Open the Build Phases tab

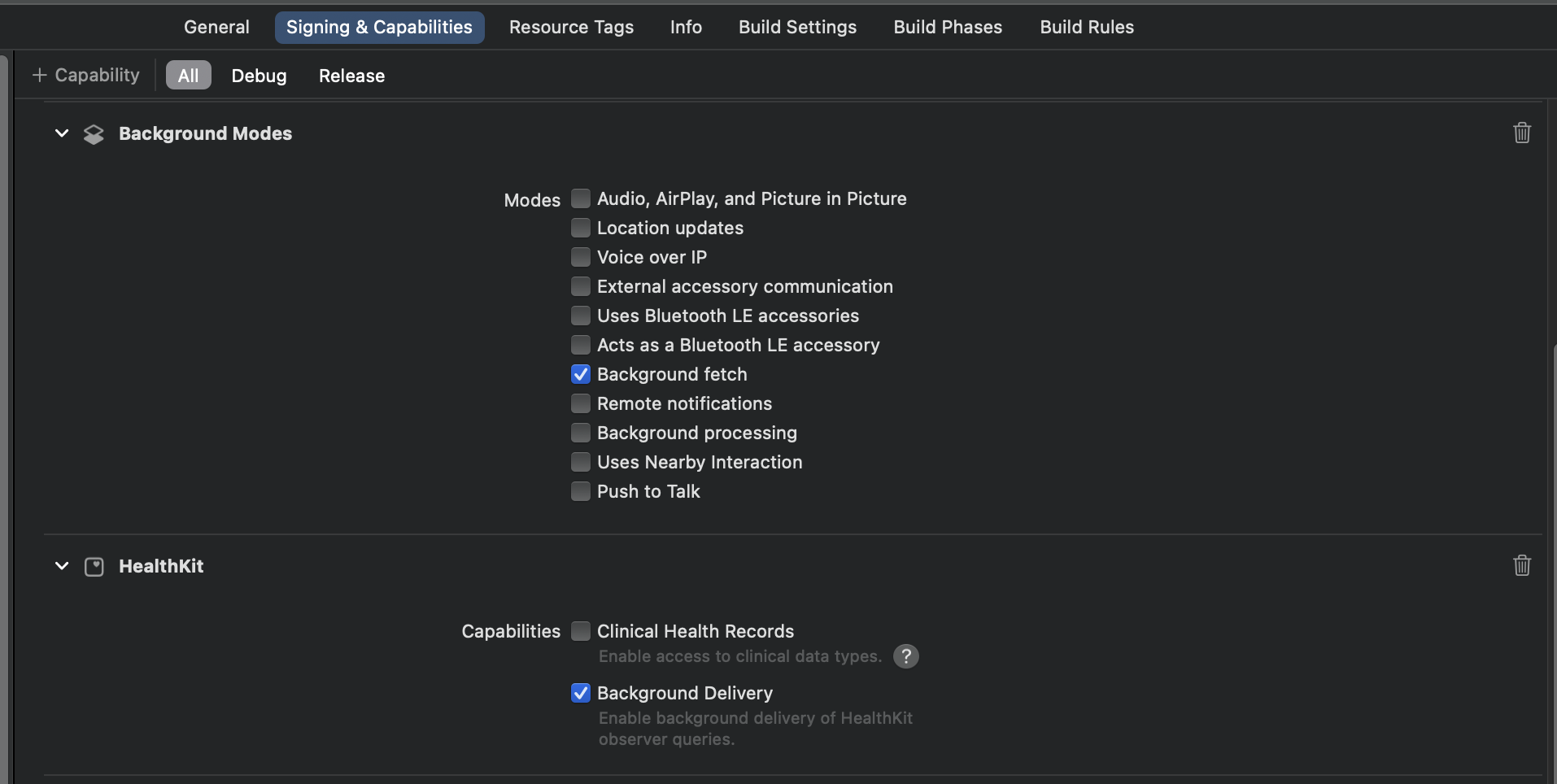coord(948,27)
